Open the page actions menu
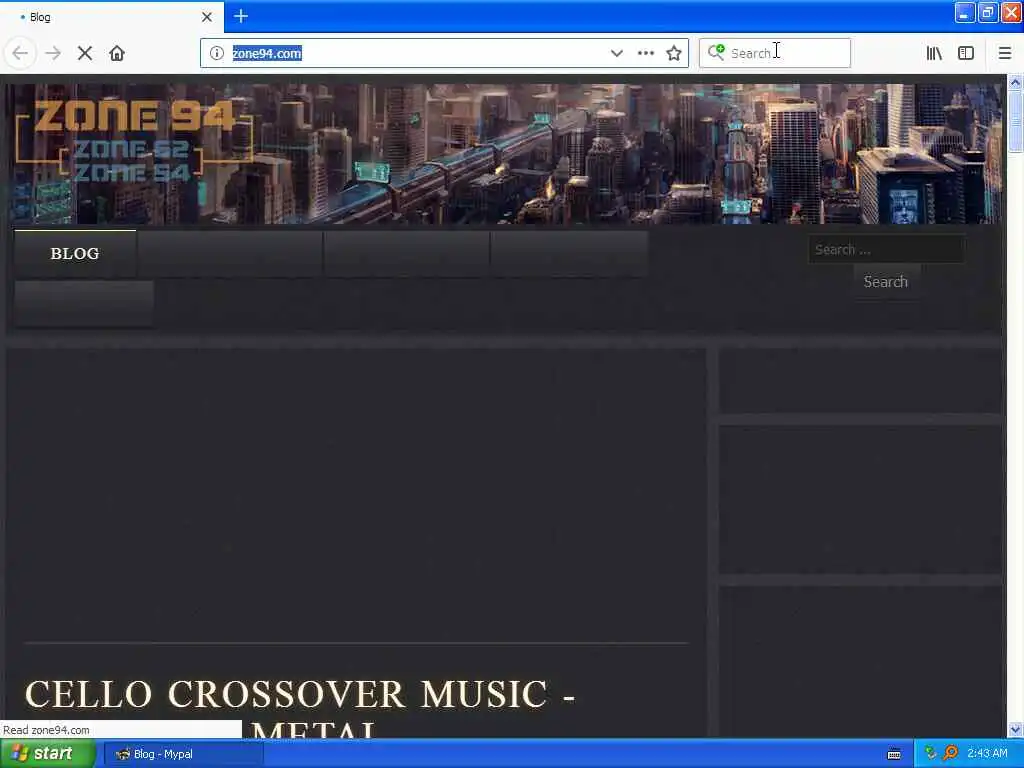Viewport: 1024px width, 768px height. (645, 53)
